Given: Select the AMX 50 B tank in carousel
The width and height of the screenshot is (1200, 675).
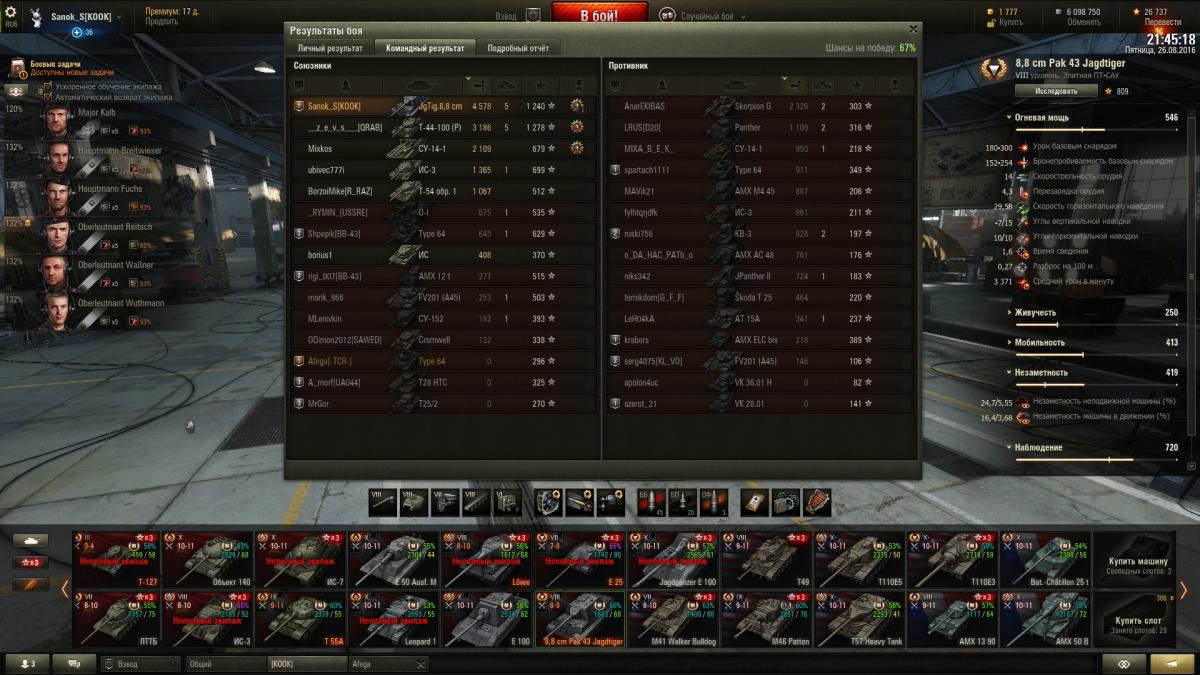Looking at the screenshot, I should [x=1046, y=619].
